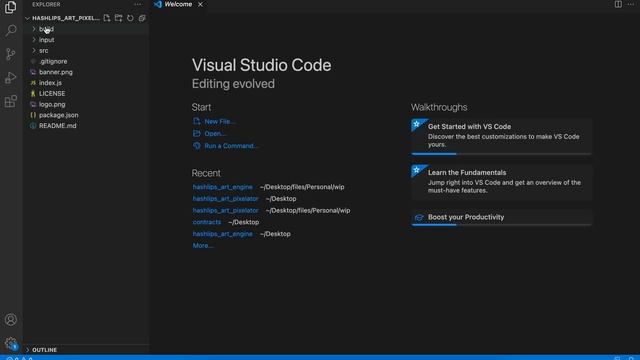Expand the input folder

point(86,40)
